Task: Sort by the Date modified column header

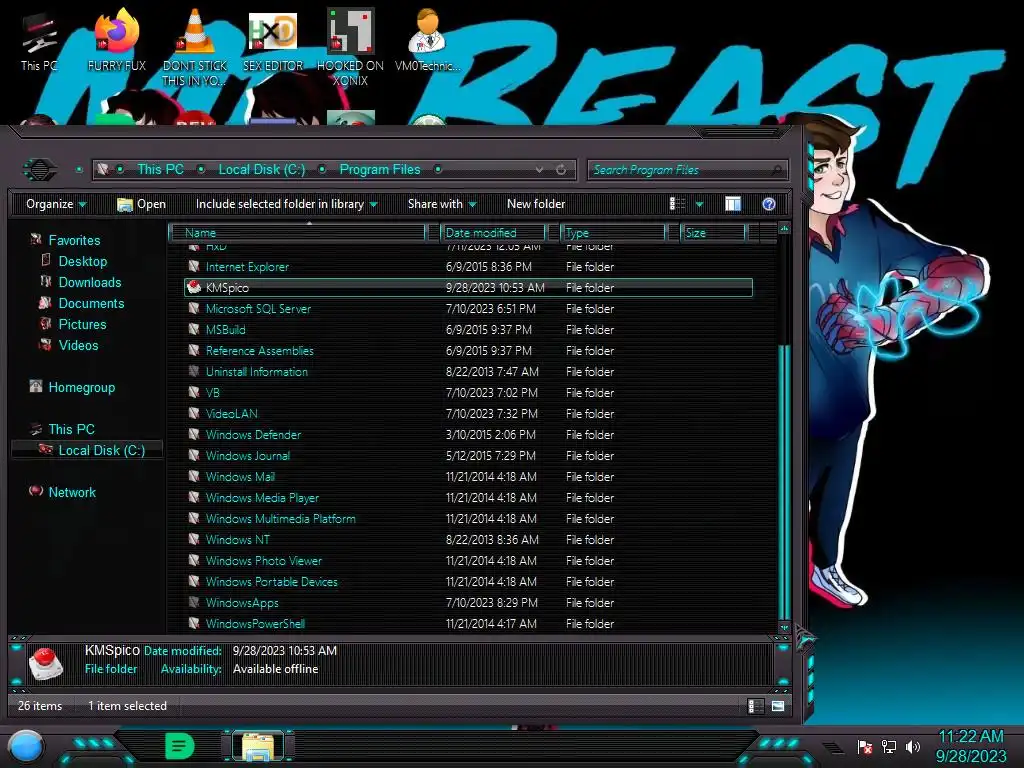Action: 493,232
